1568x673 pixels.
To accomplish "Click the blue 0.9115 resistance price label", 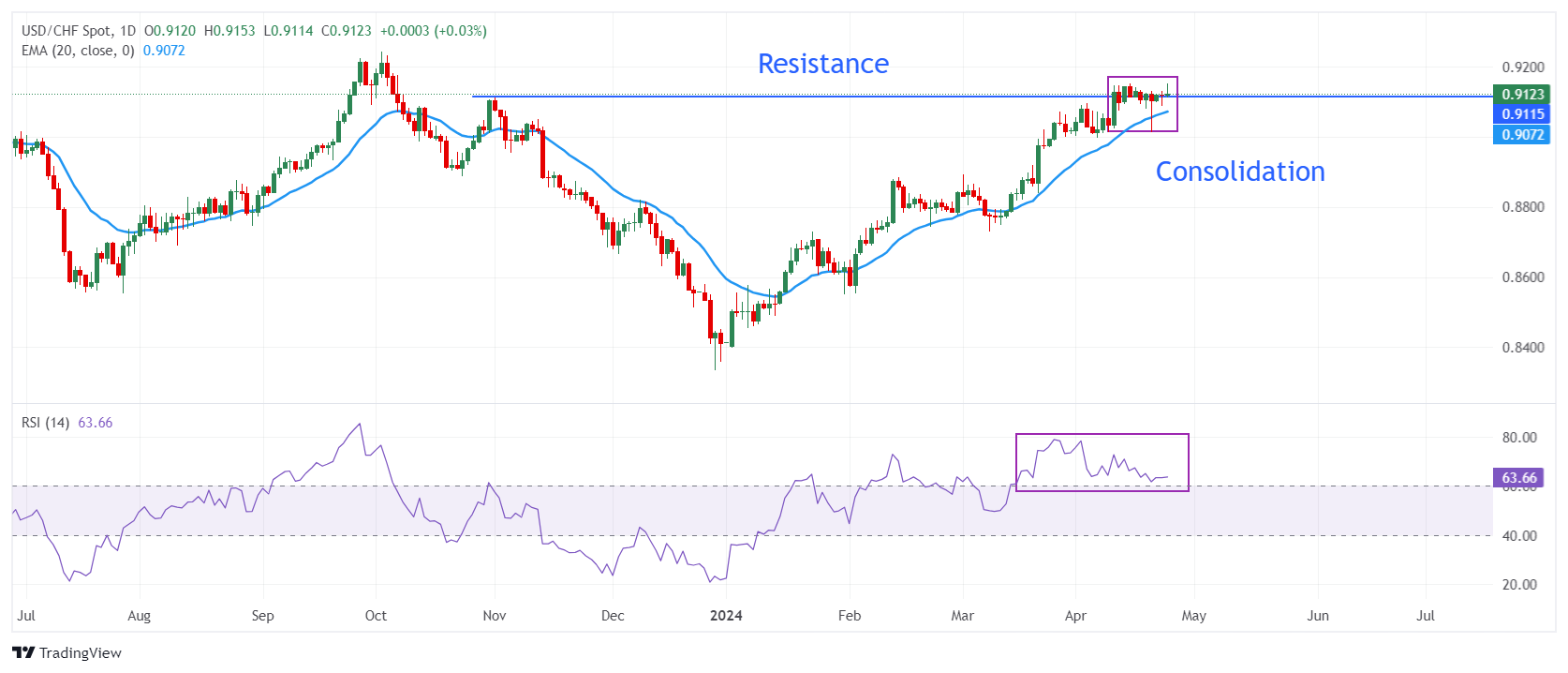I will pyautogui.click(x=1521, y=114).
